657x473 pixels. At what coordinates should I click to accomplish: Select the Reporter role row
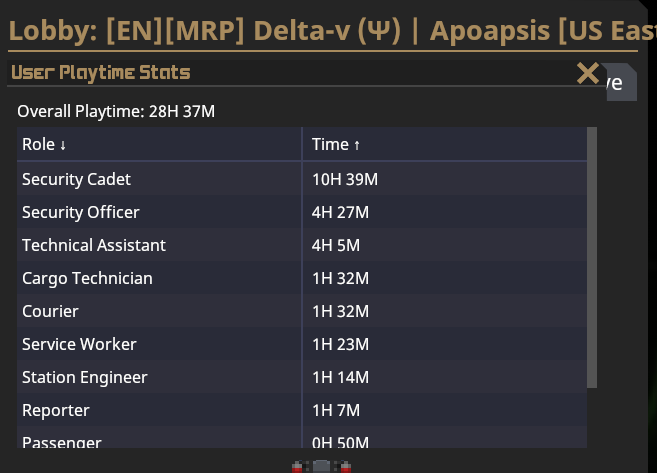302,410
